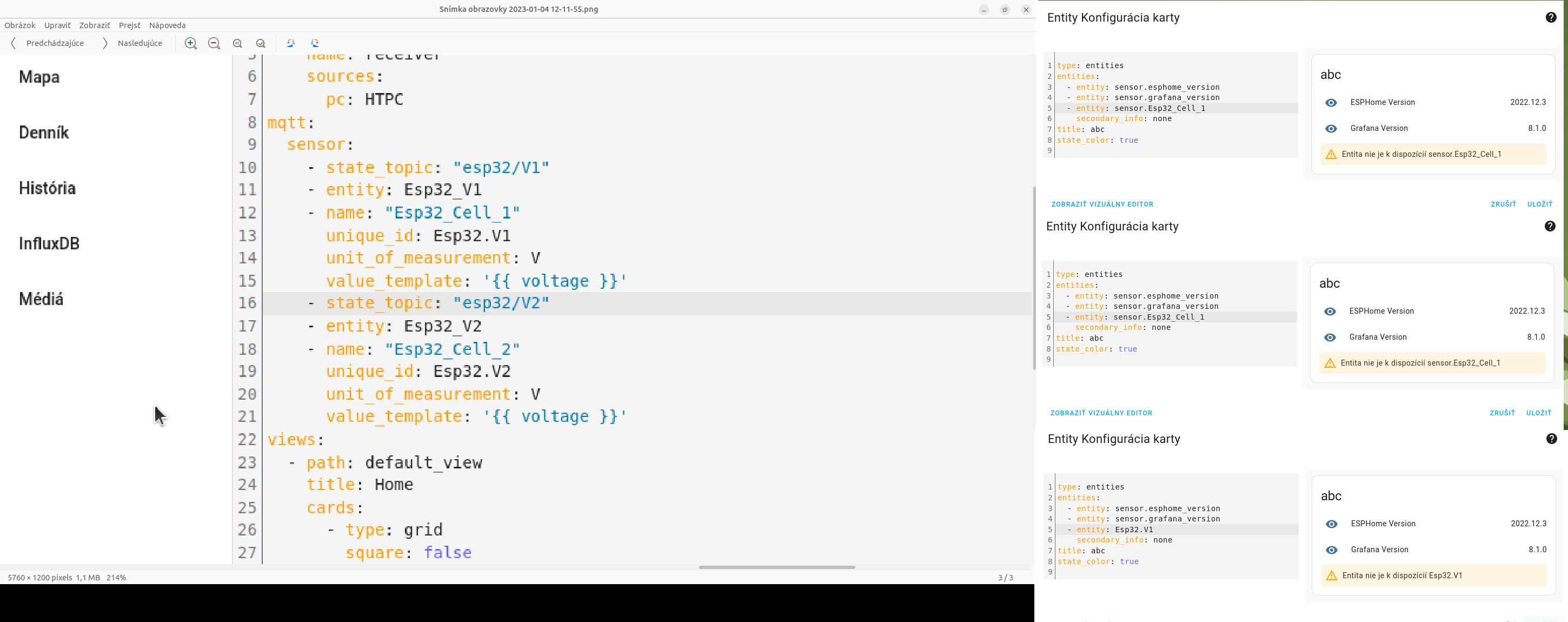Click the zoom out magnifier icon

(214, 43)
